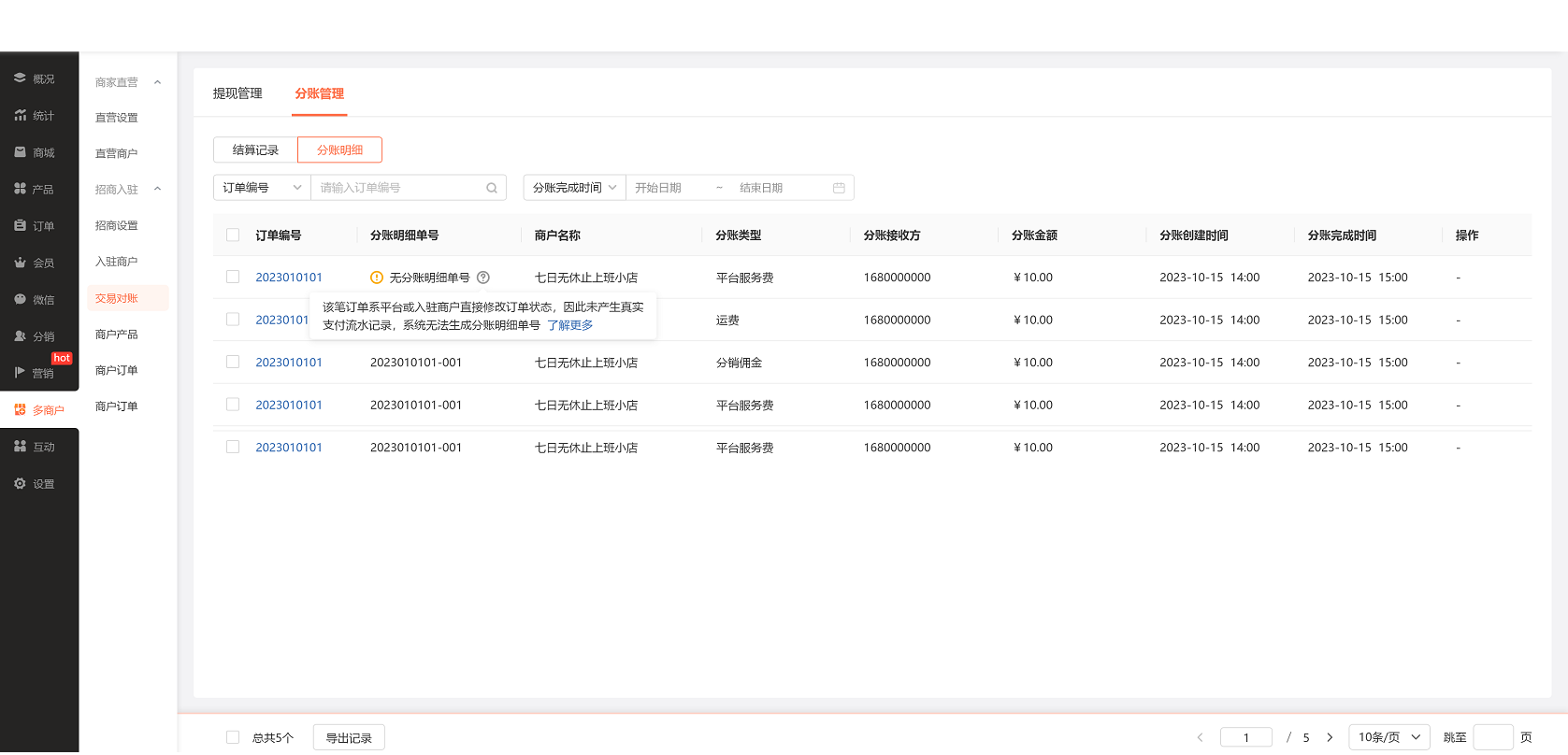Open 直营设置 in submenu

click(x=117, y=118)
